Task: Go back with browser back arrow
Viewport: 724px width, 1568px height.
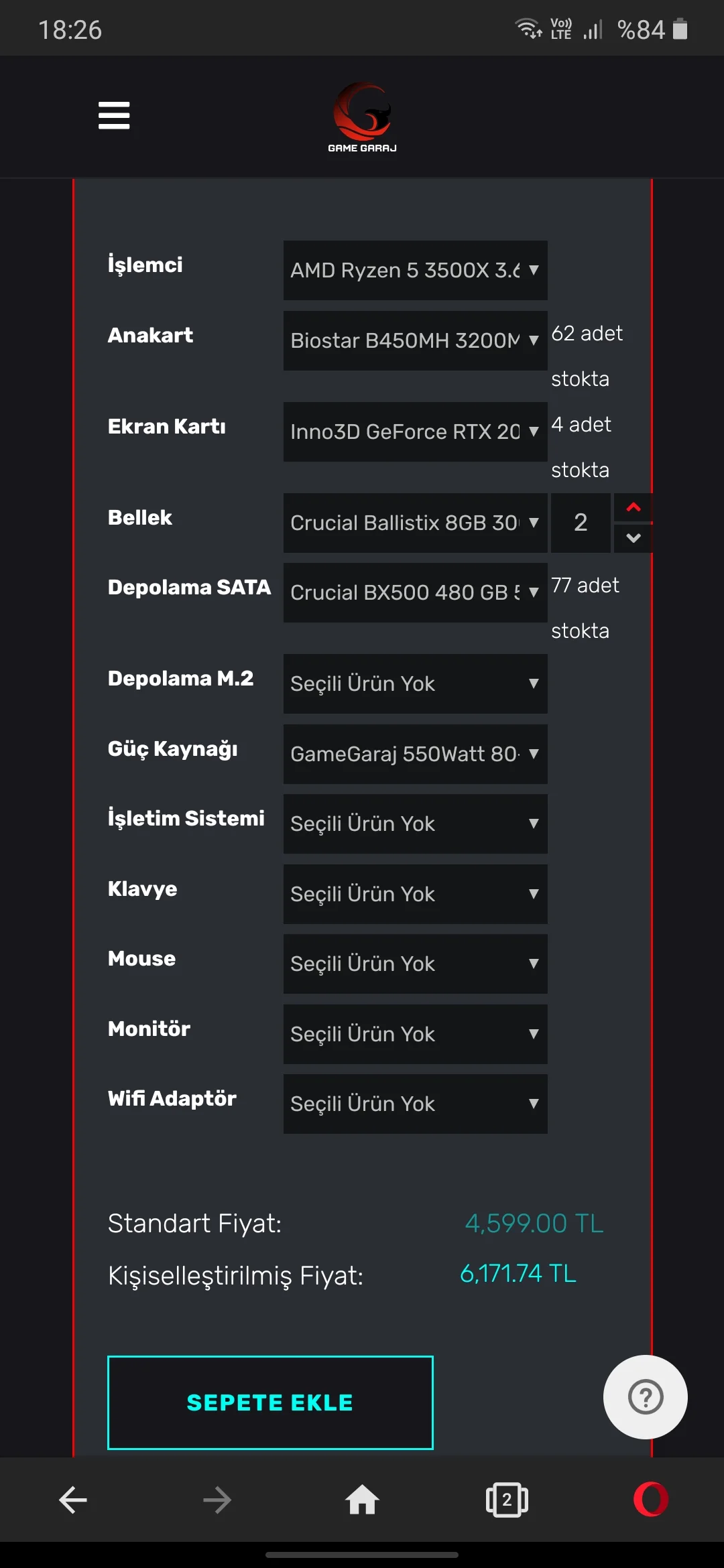Action: click(x=73, y=1500)
